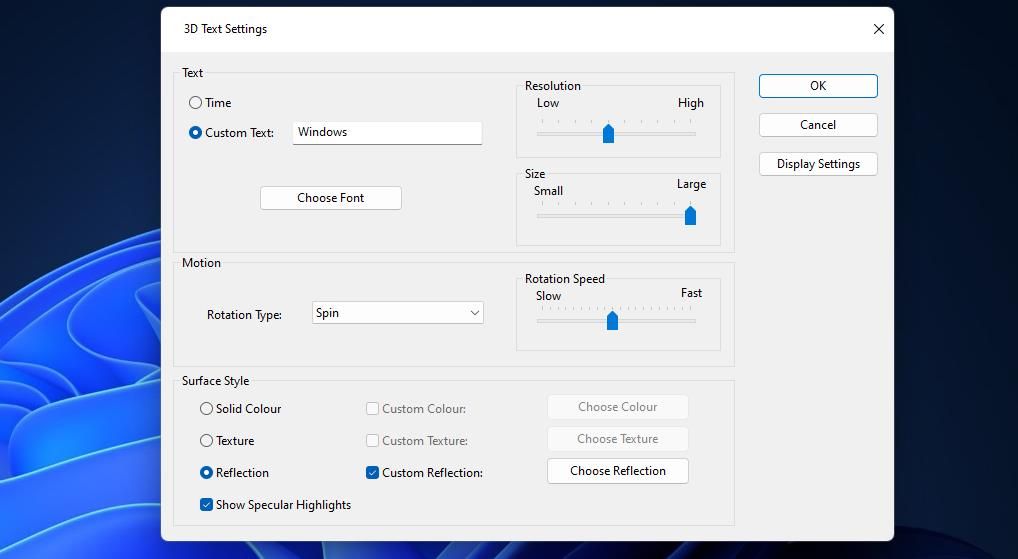This screenshot has height=559, width=1018.
Task: Open Display Settings
Action: 817,164
